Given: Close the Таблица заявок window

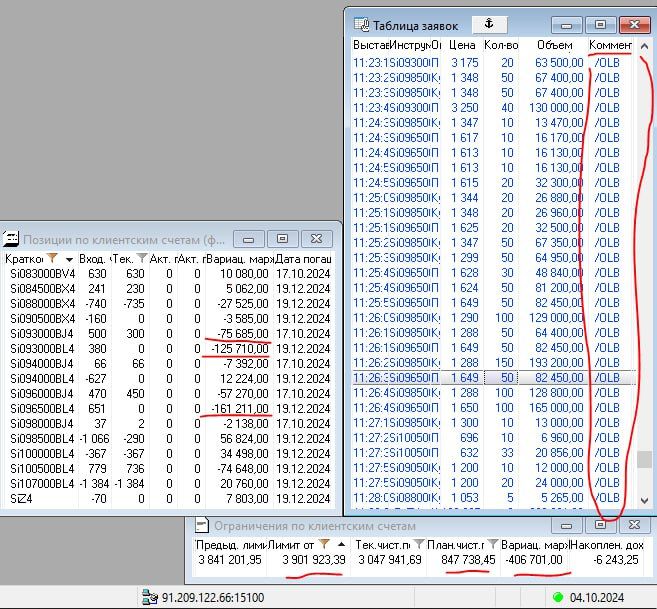Looking at the screenshot, I should [x=634, y=25].
